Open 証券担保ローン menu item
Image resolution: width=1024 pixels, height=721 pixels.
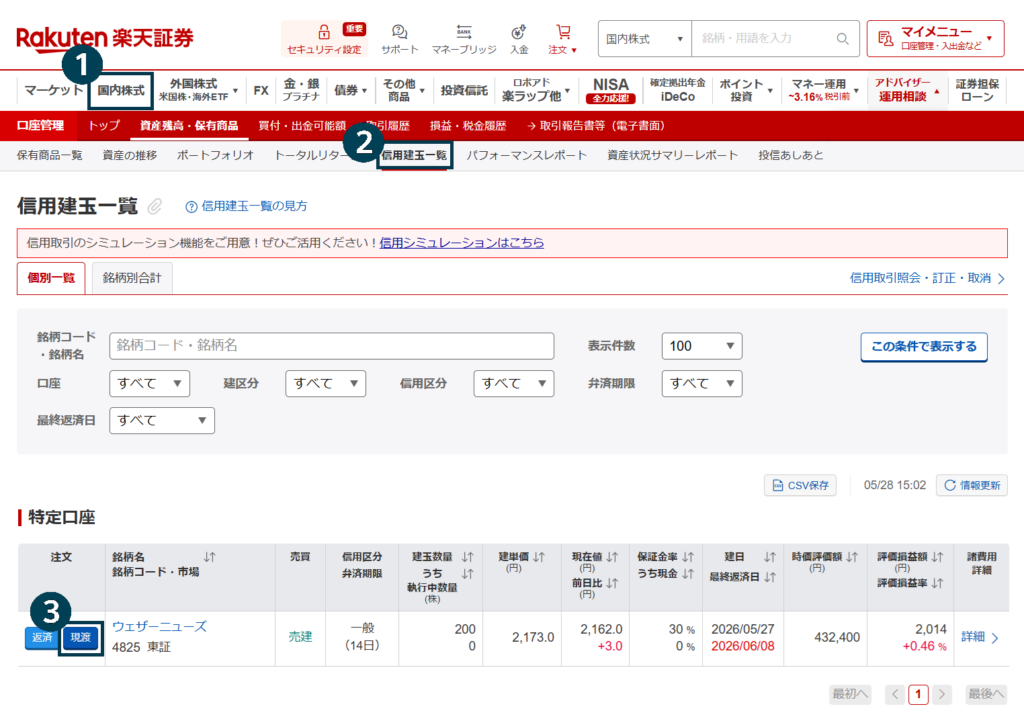977,90
